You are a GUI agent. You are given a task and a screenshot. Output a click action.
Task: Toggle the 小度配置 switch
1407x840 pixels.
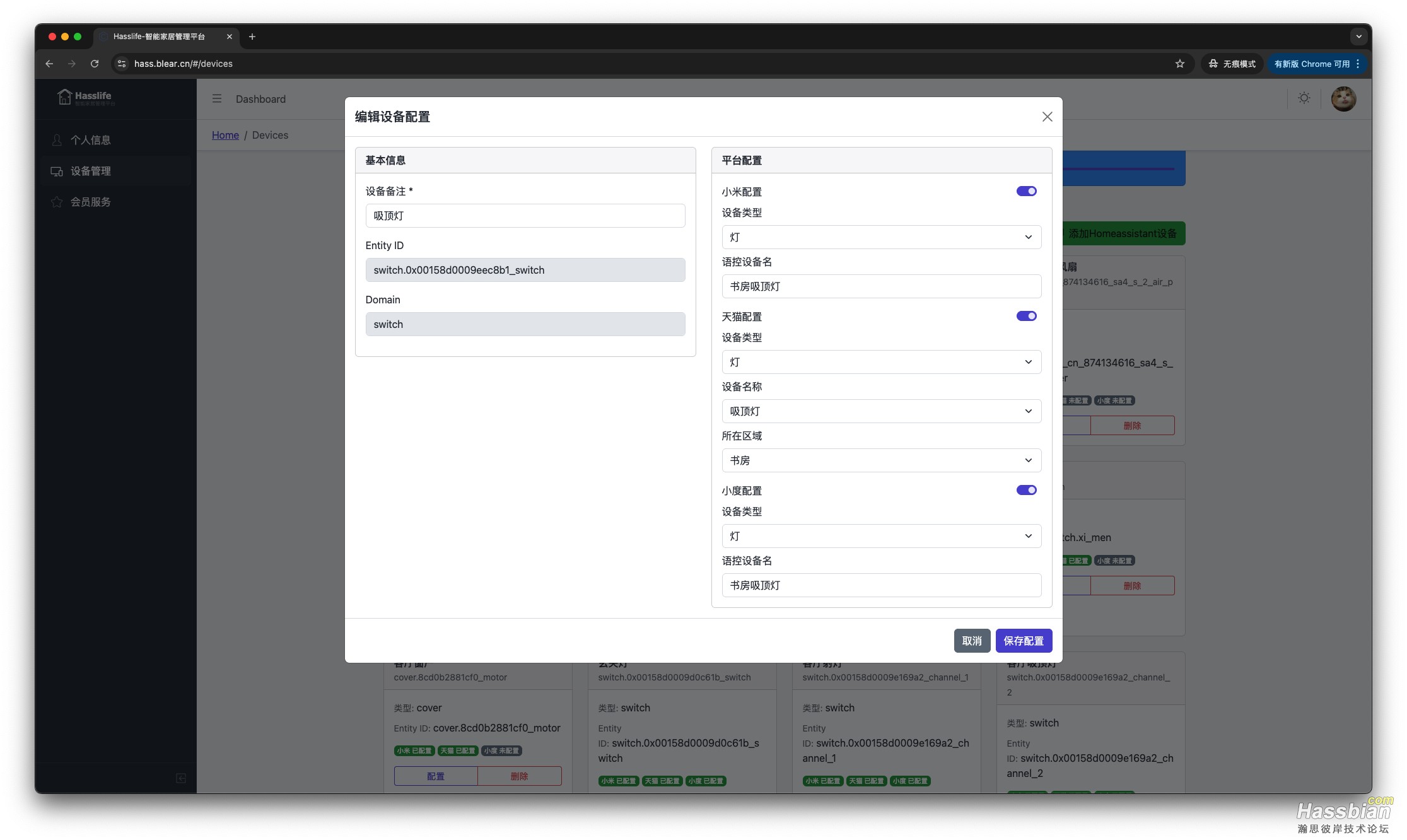coord(1026,490)
